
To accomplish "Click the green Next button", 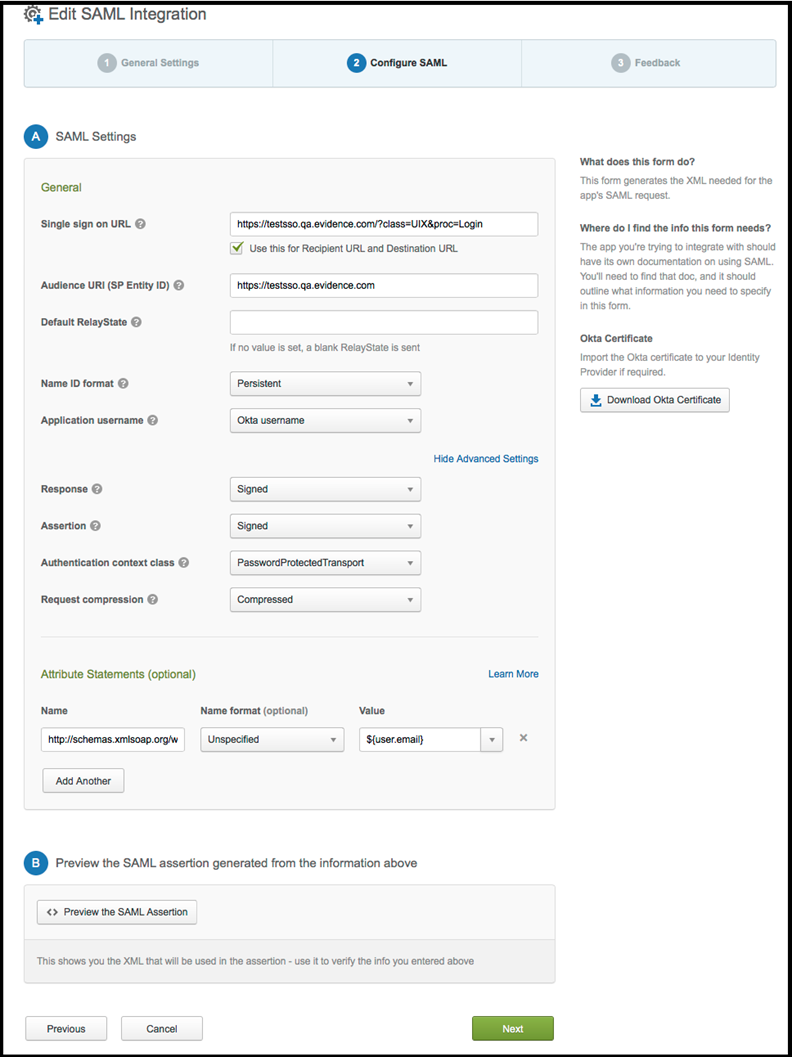I will click(513, 1029).
